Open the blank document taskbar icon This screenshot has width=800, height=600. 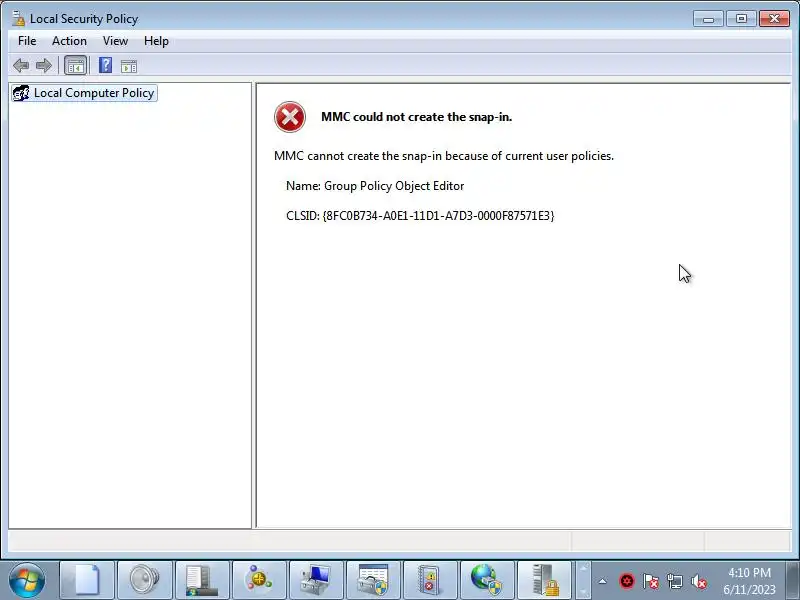click(x=87, y=580)
